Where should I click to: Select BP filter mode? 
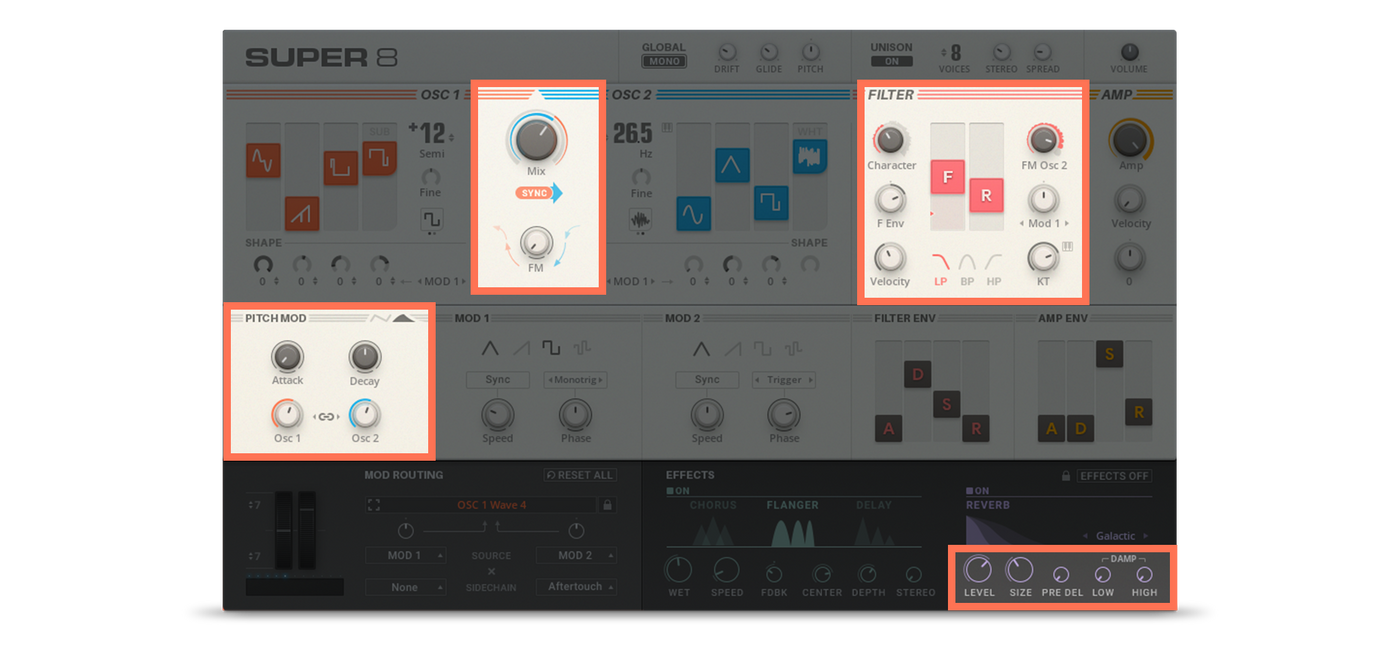[x=967, y=270]
